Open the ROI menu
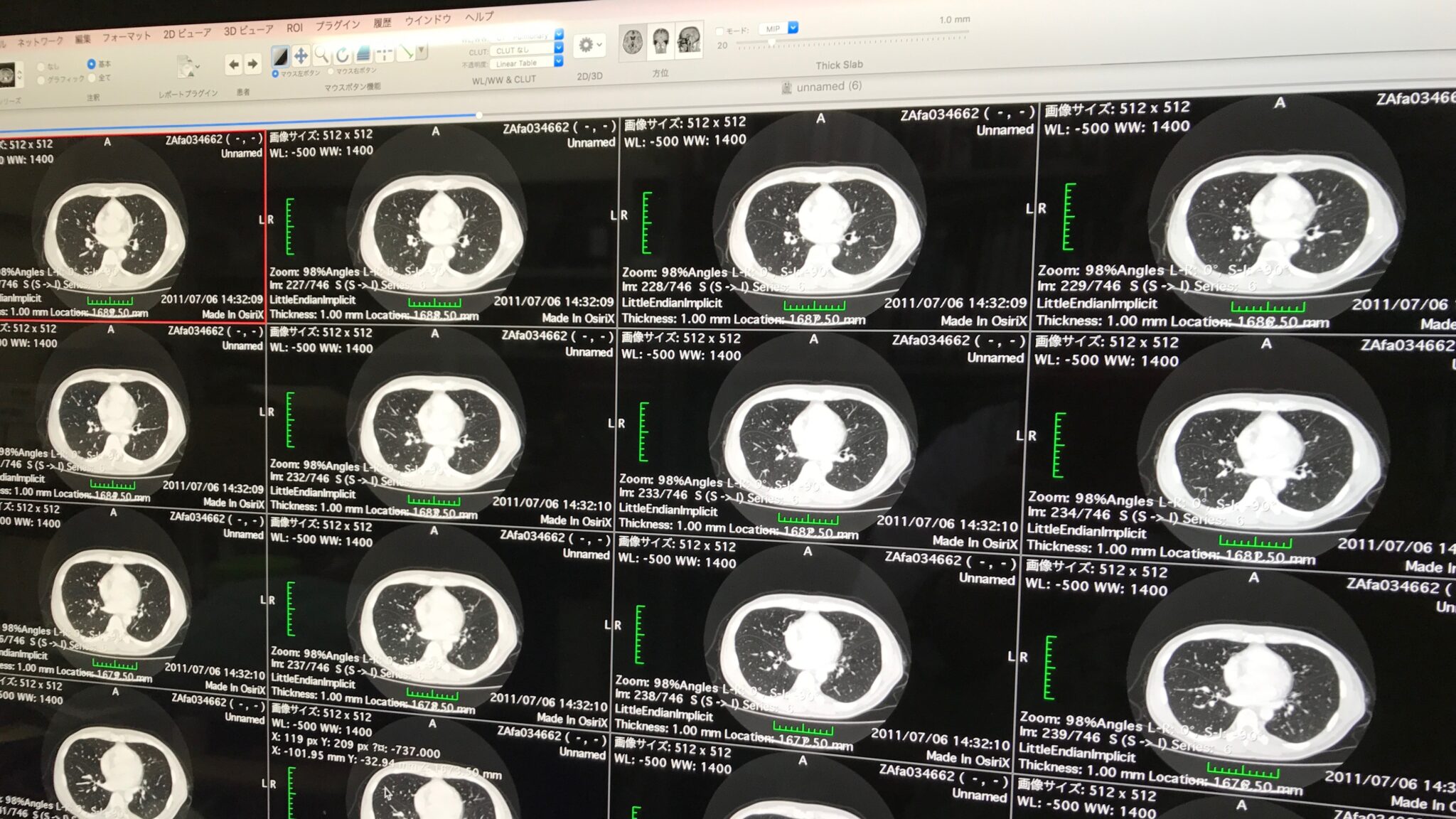This screenshot has height=819, width=1456. point(294,28)
